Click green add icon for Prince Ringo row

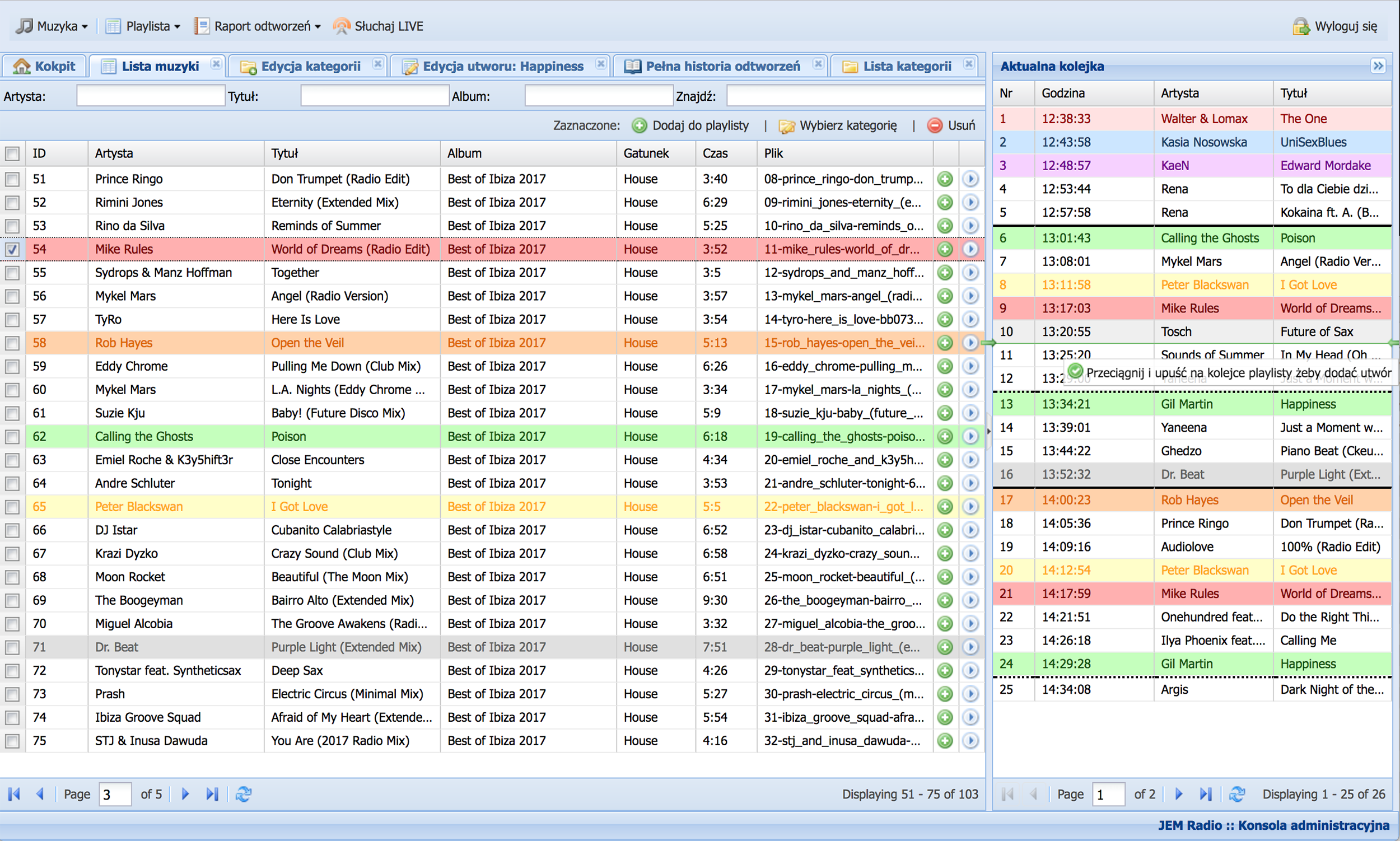coord(945,179)
